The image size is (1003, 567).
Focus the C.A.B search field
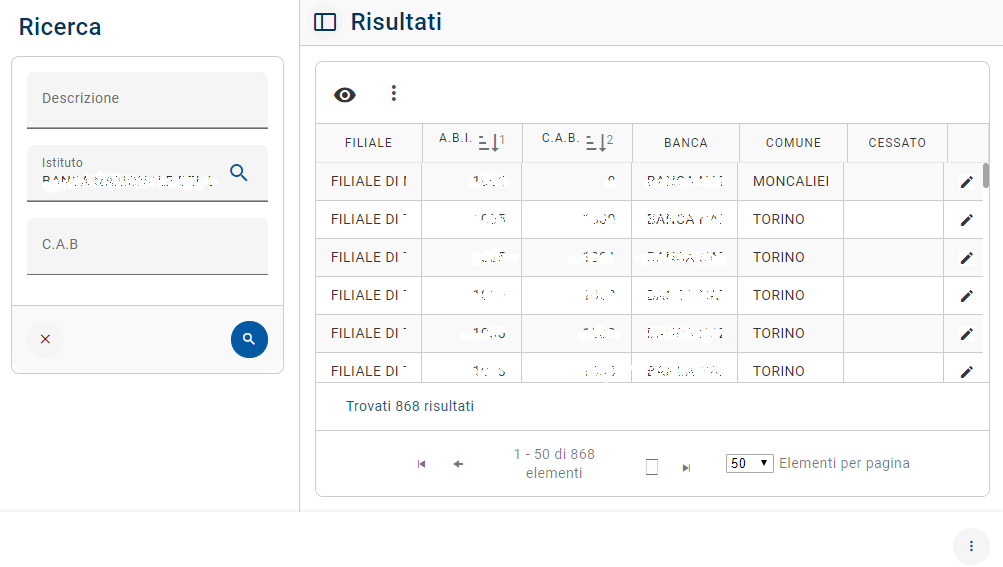(x=147, y=245)
